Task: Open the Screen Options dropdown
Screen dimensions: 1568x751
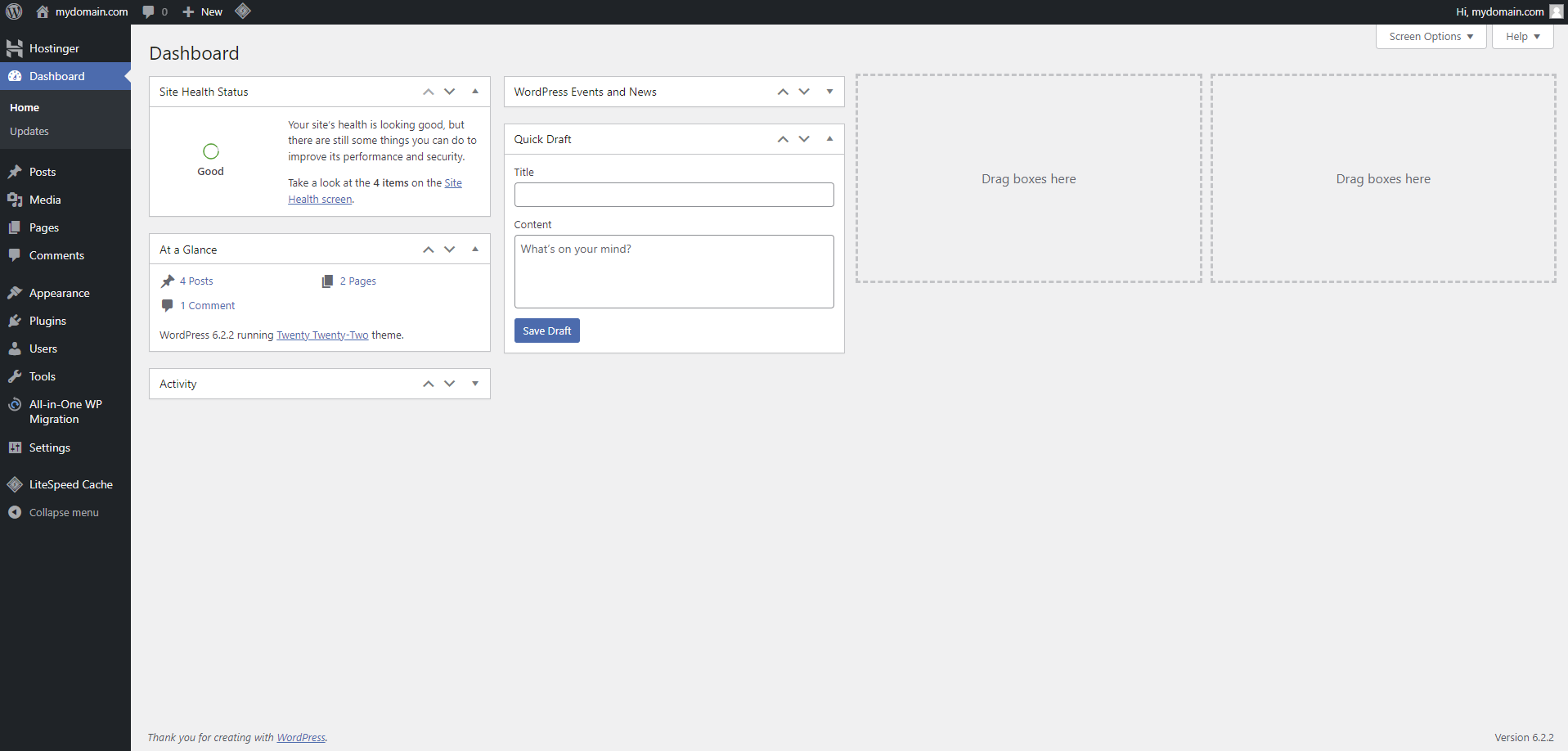Action: 1431,37
